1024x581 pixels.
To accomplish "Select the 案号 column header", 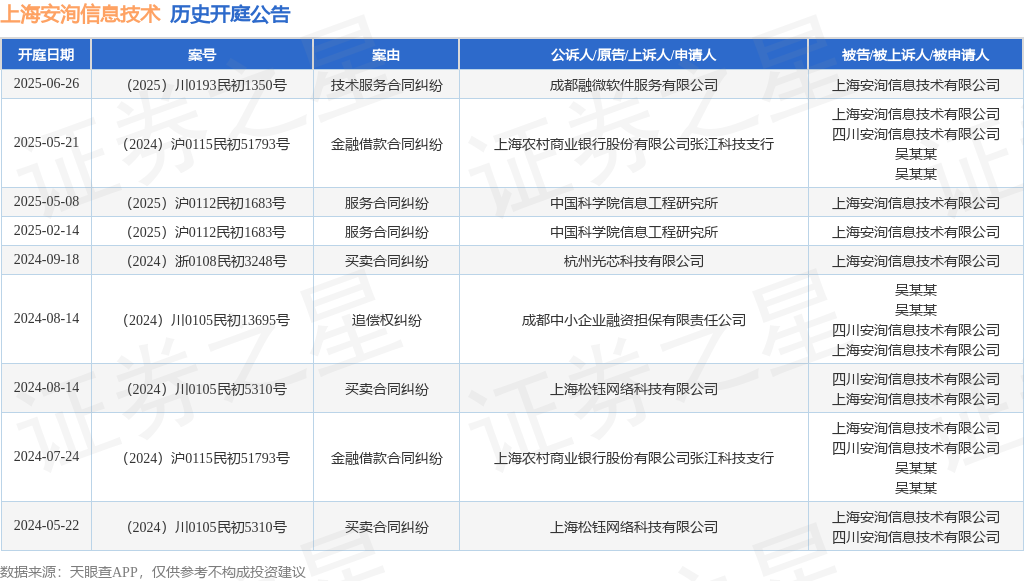I will (x=202, y=55).
